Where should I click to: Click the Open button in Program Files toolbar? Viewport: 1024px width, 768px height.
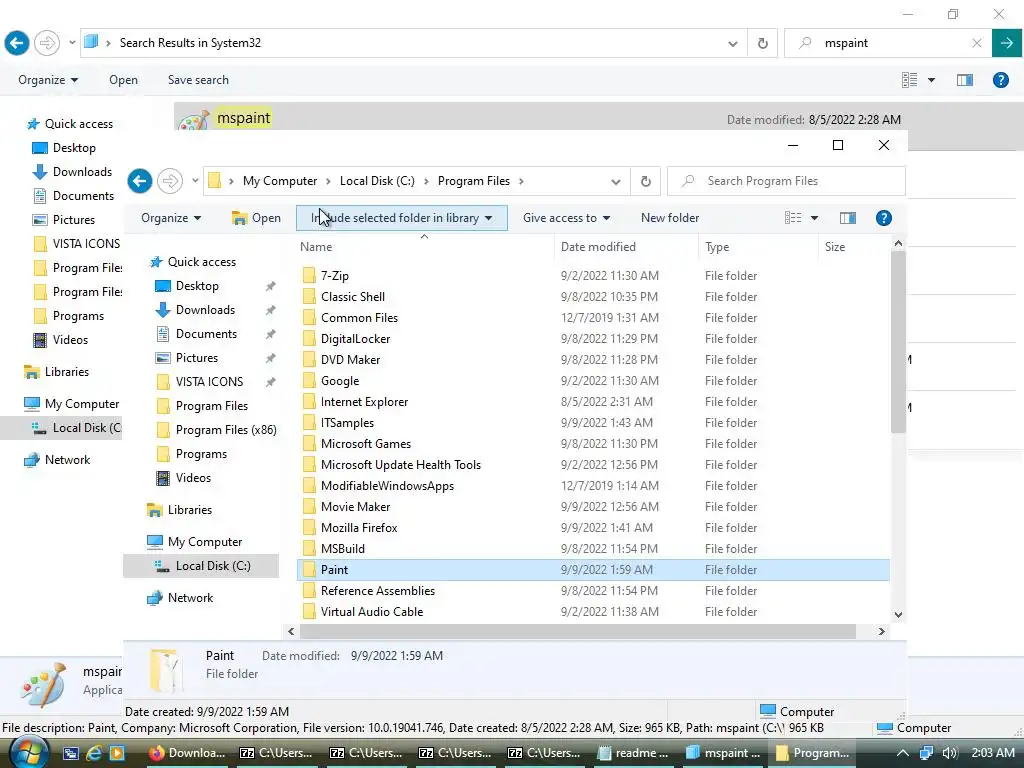click(x=257, y=218)
